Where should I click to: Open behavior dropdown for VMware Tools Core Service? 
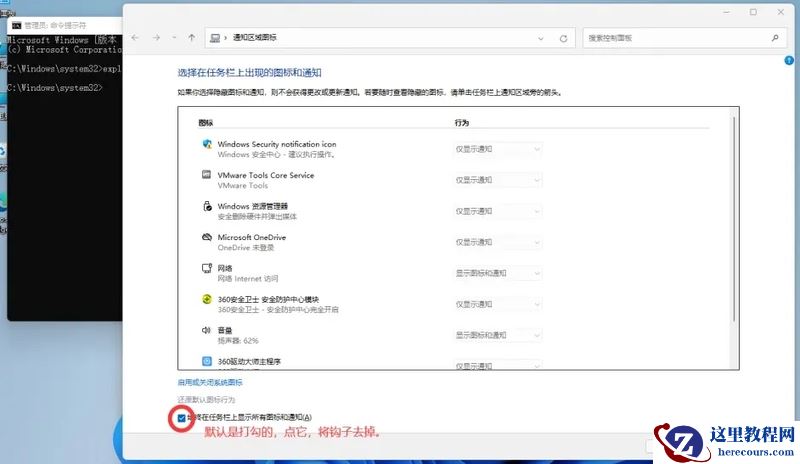(497, 180)
